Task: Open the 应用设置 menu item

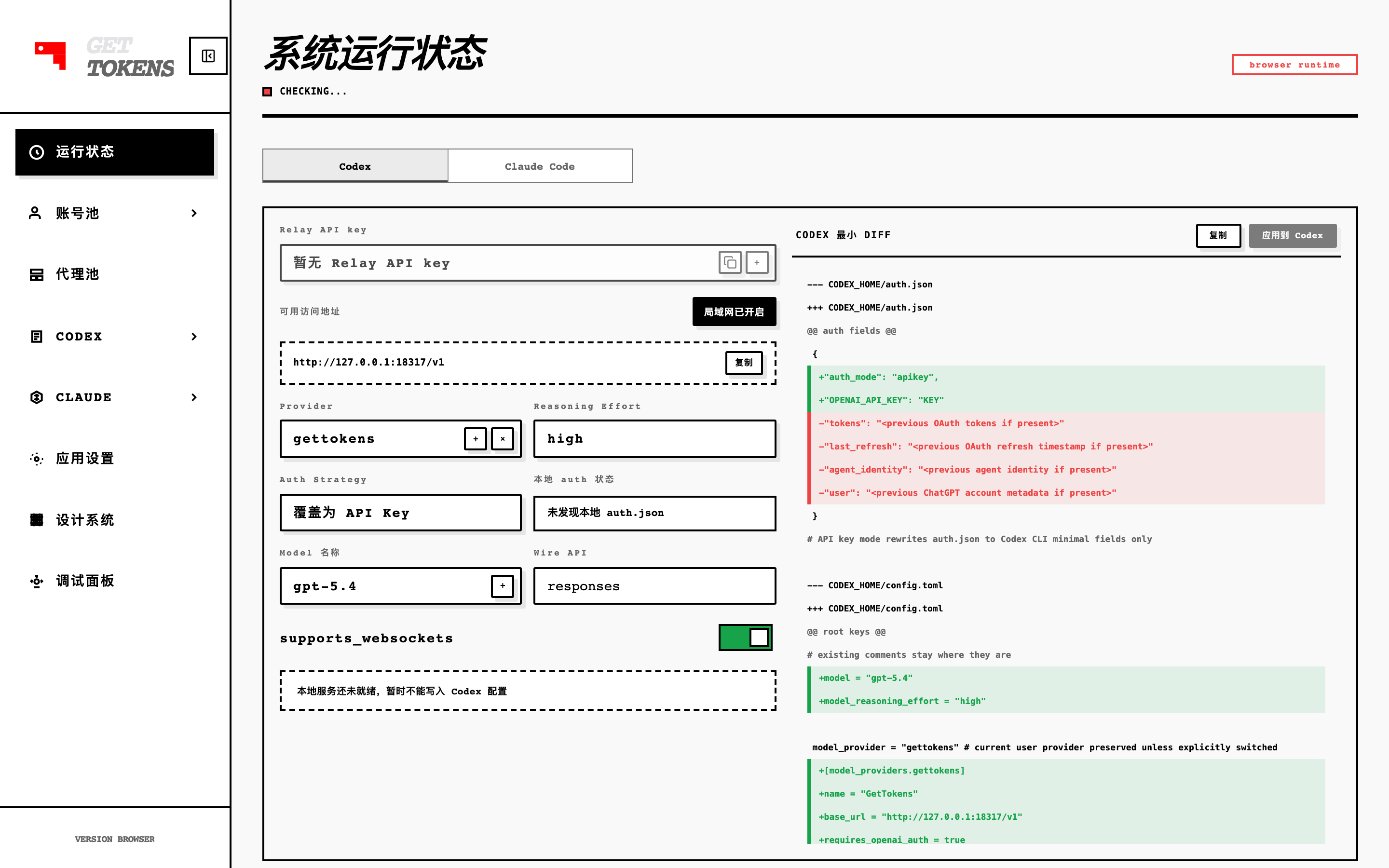Action: coord(115,459)
